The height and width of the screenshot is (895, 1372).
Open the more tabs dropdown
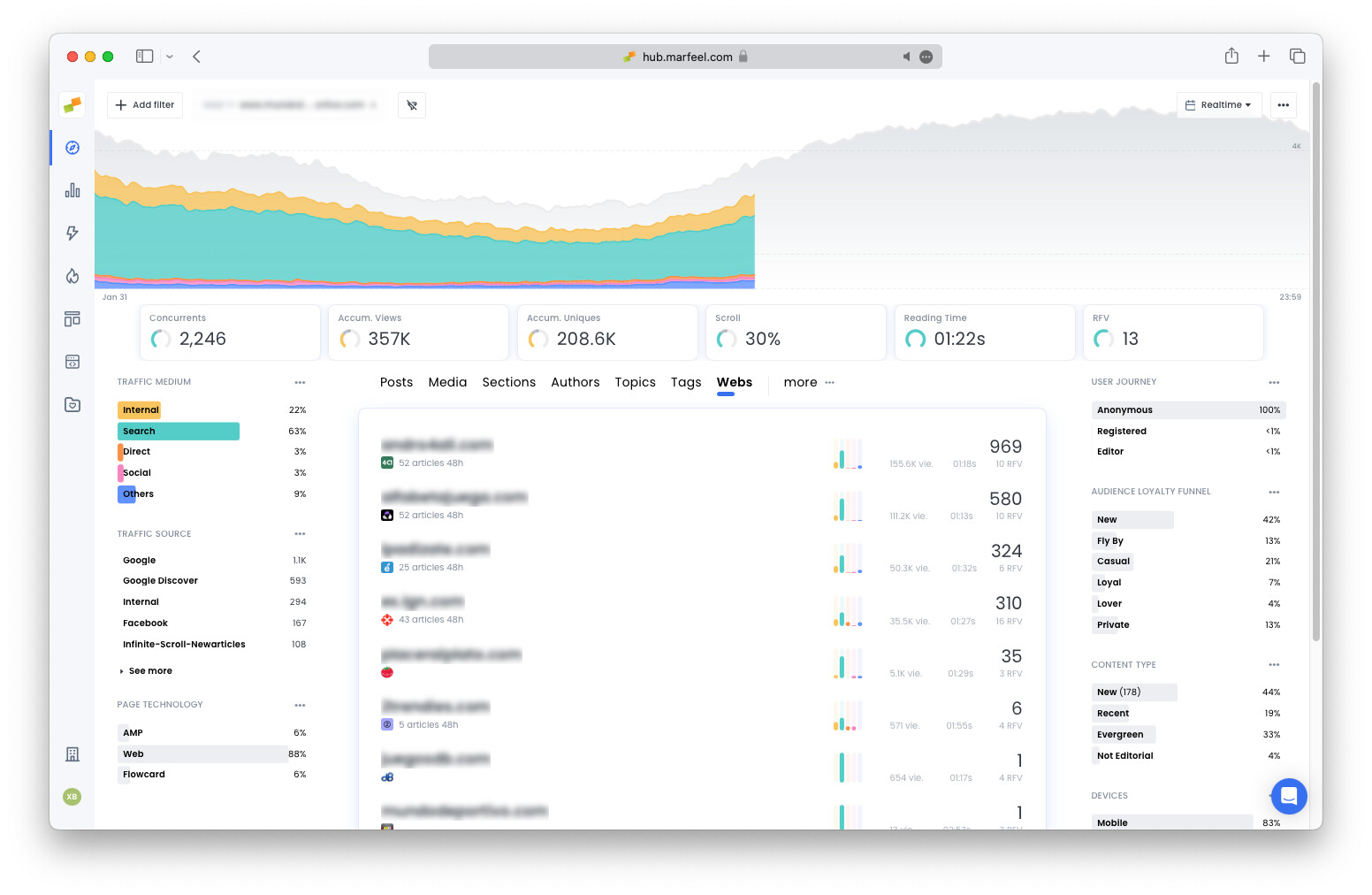tap(808, 383)
